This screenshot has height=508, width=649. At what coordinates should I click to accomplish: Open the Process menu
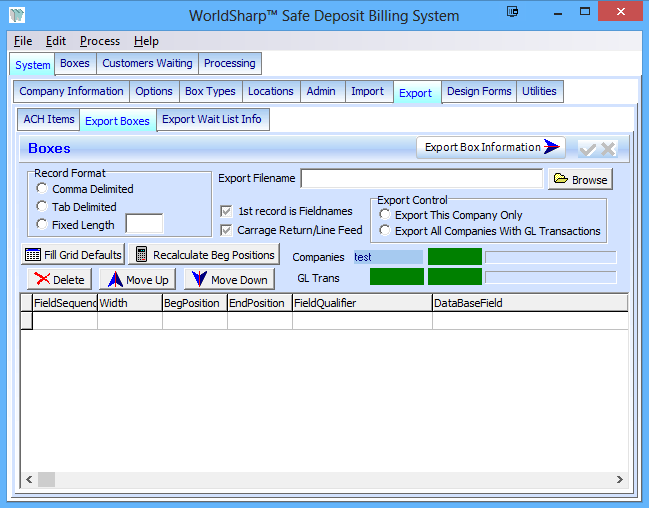coord(100,41)
